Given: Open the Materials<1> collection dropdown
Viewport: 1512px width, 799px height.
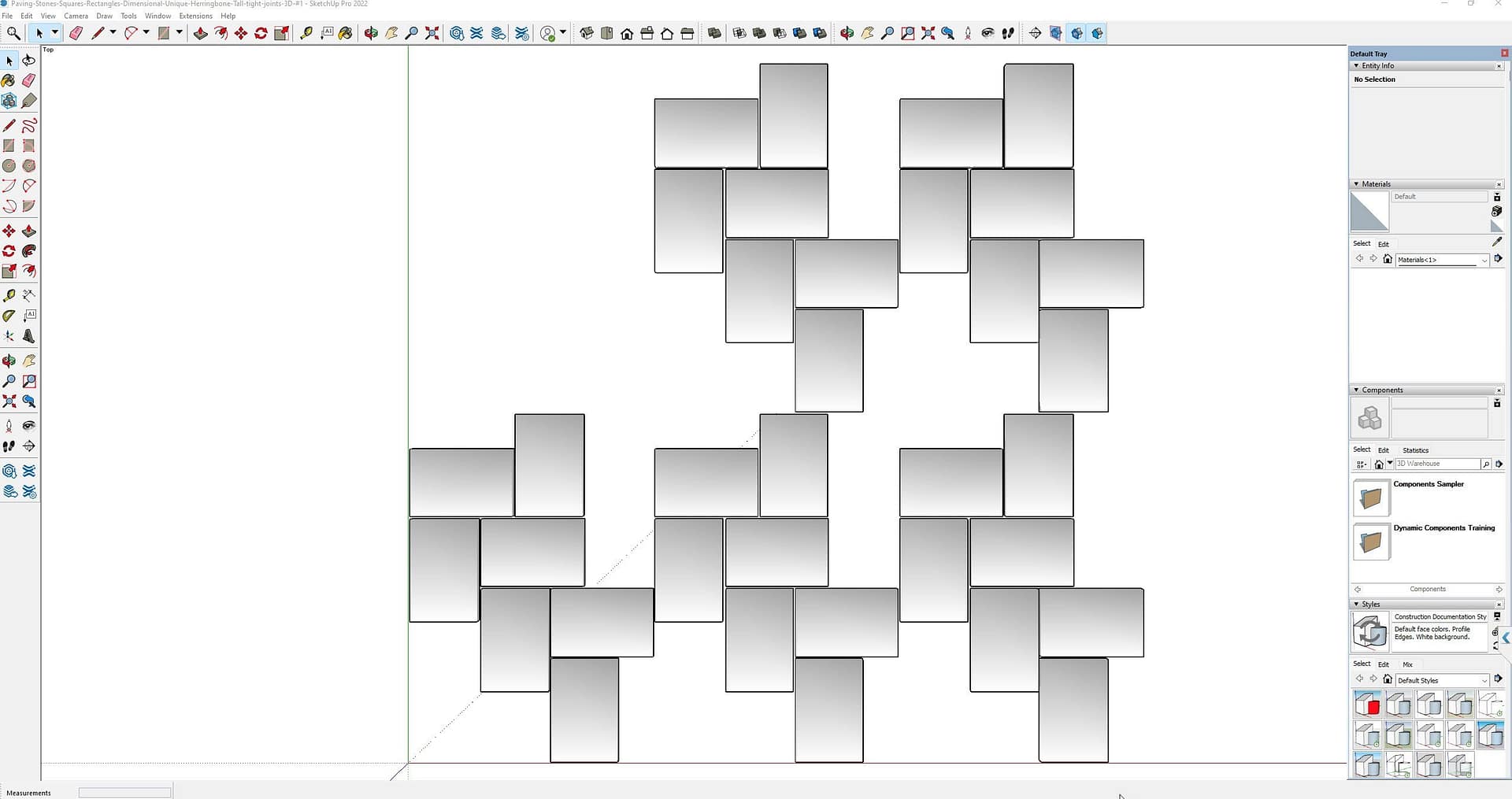Looking at the screenshot, I should [1484, 260].
